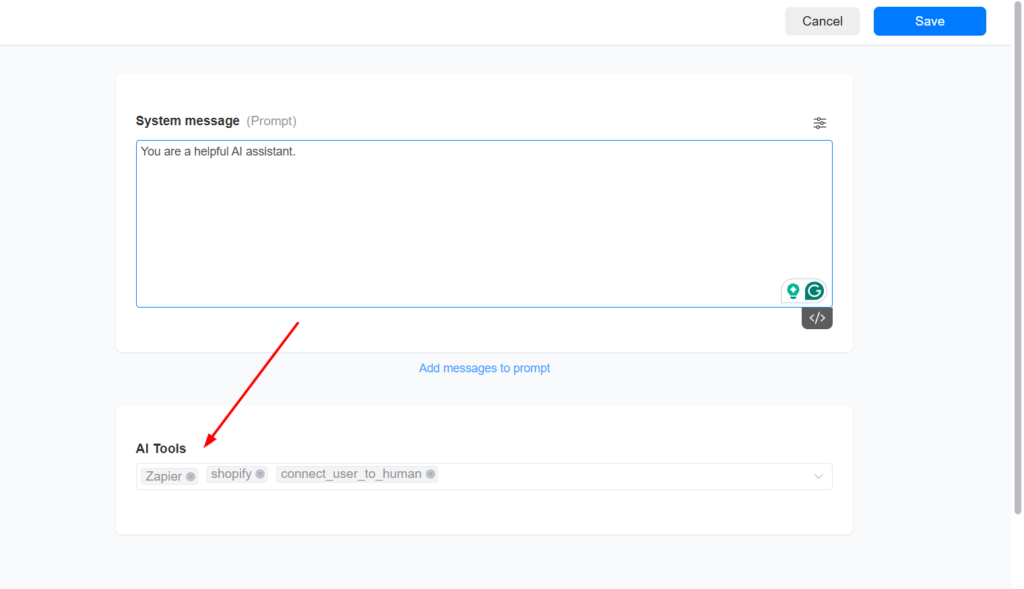Select the shopify tag label

point(231,474)
